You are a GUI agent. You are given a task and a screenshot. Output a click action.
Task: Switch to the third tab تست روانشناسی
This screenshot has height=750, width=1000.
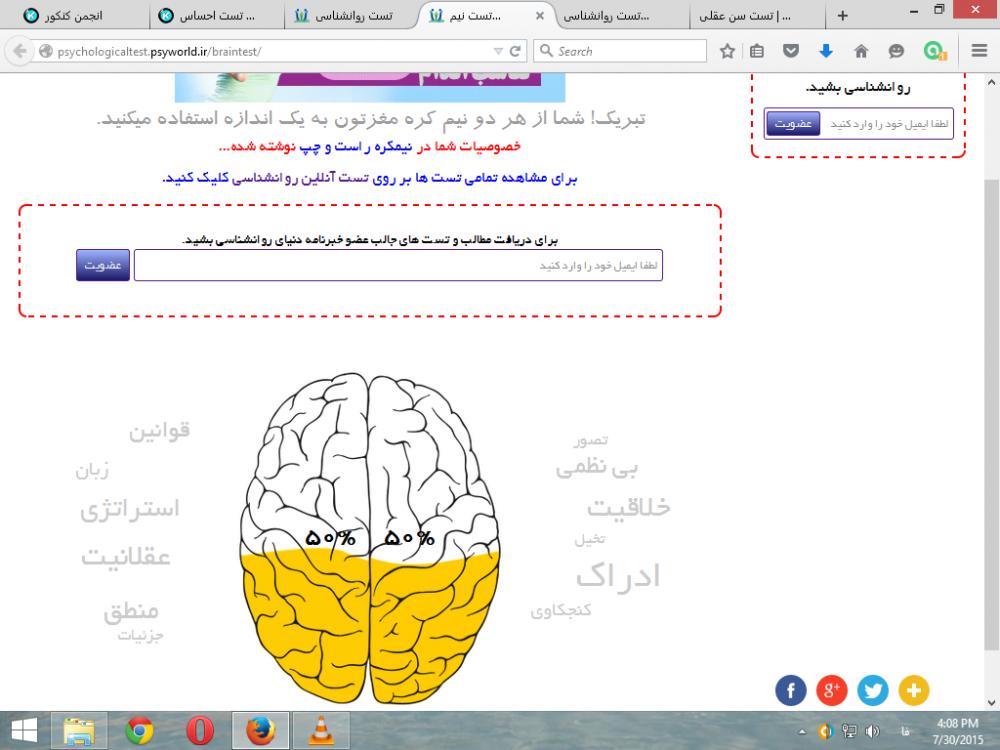coord(349,15)
